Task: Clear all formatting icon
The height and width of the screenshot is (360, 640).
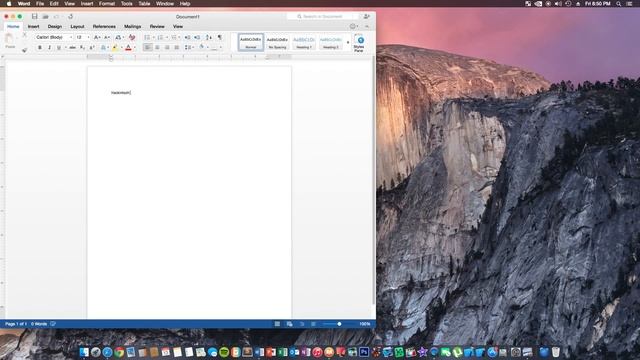Action: tap(132, 37)
